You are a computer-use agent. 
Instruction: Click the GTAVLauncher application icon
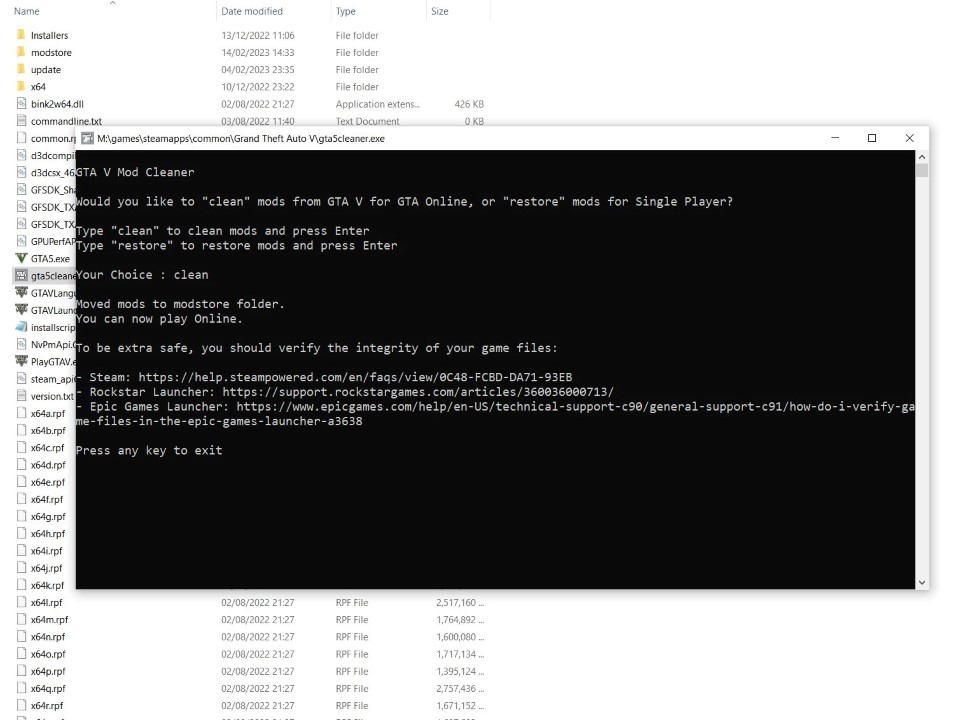pyautogui.click(x=21, y=310)
